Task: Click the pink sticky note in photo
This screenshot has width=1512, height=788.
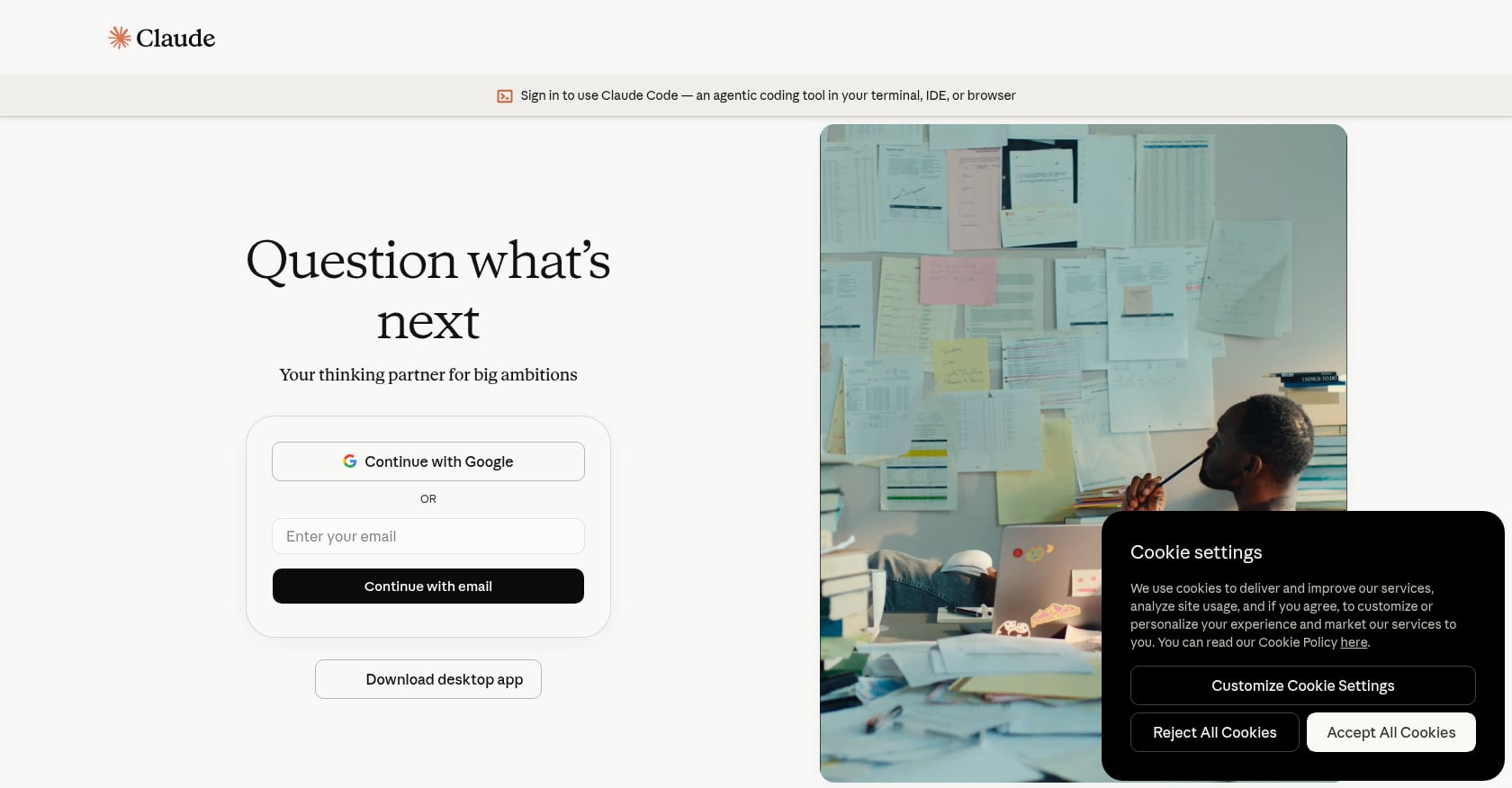Action: (958, 282)
